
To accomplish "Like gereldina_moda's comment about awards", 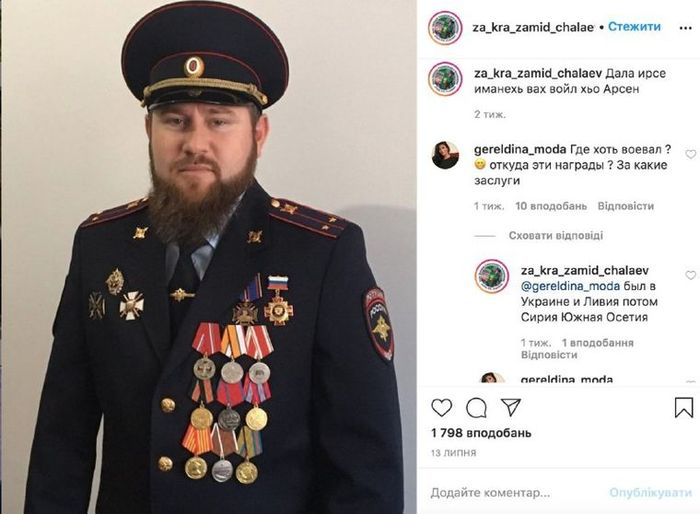I will point(691,154).
